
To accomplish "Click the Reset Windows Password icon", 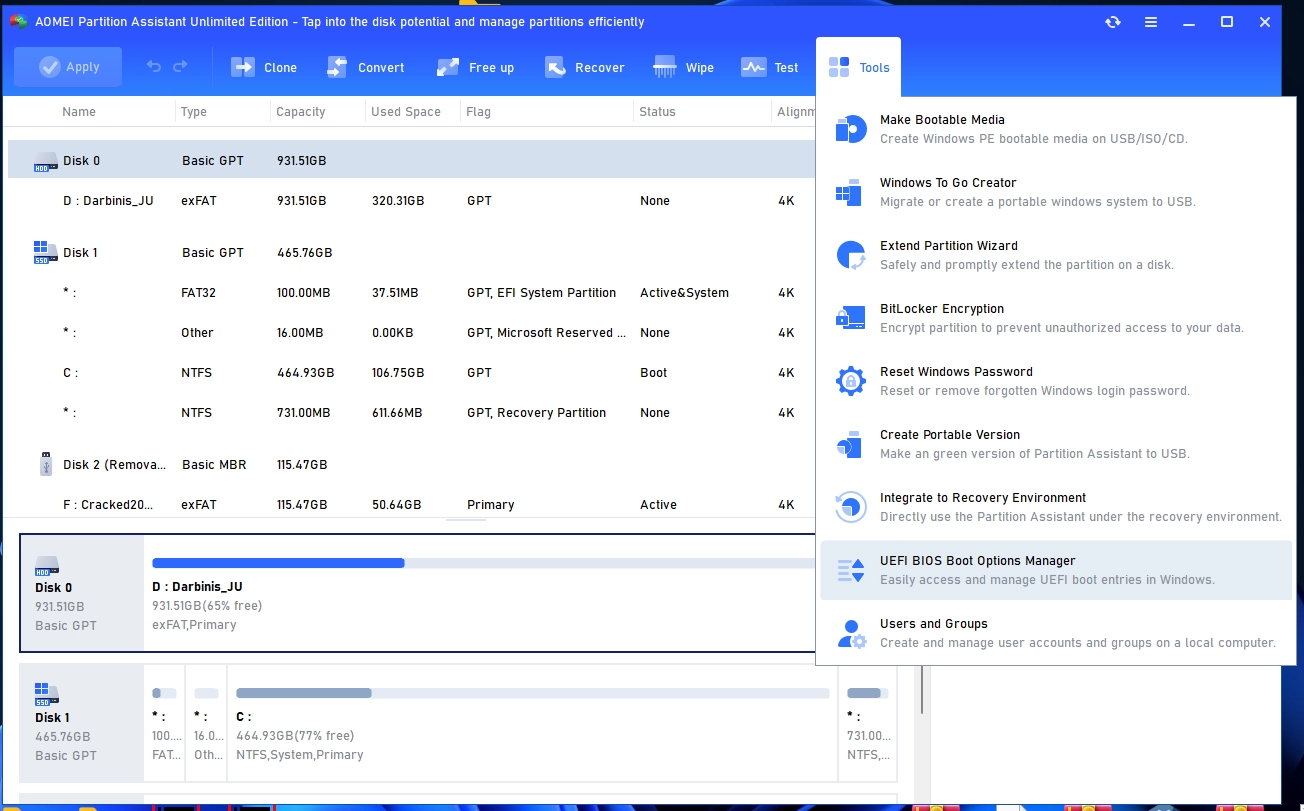I will click(850, 381).
